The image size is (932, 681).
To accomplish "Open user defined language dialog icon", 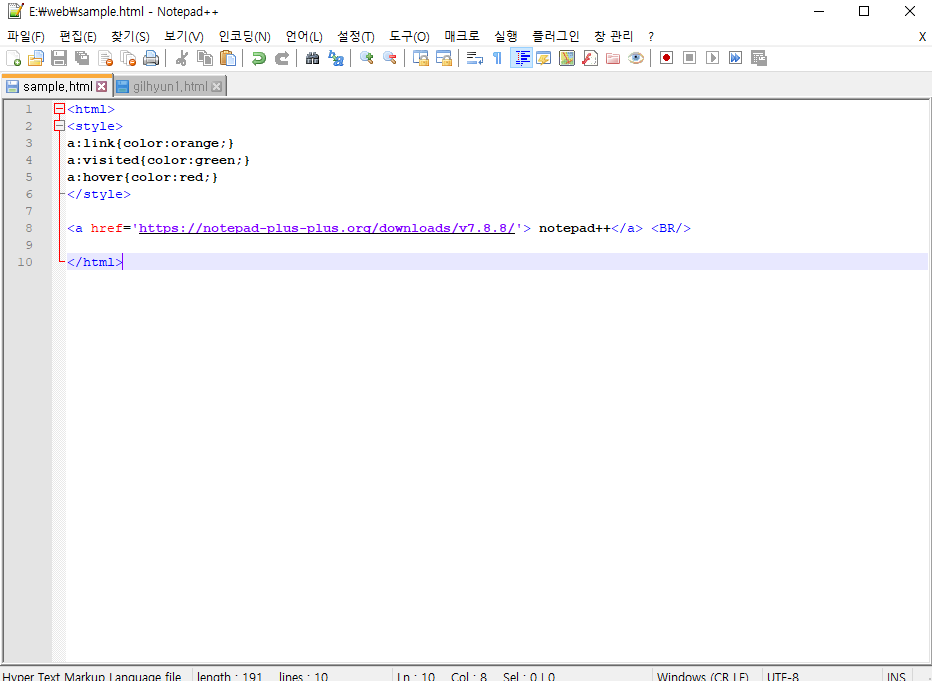I will coord(544,58).
